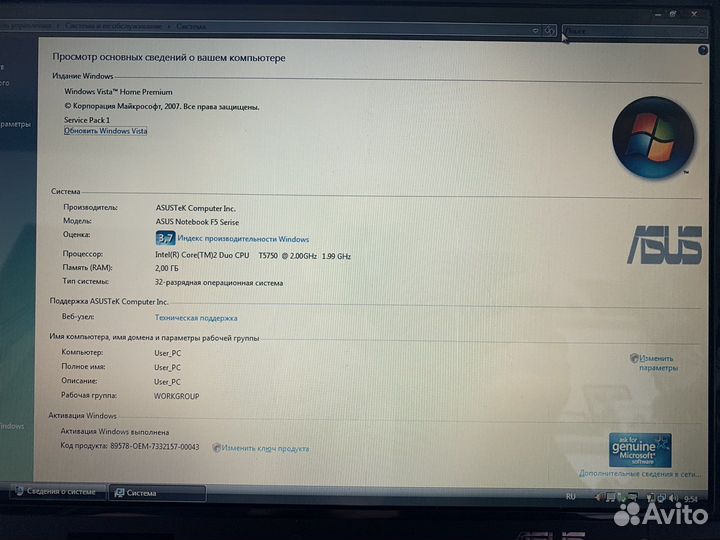This screenshot has height=540, width=720.
Task: Click the RU language indicator
Action: (570, 496)
